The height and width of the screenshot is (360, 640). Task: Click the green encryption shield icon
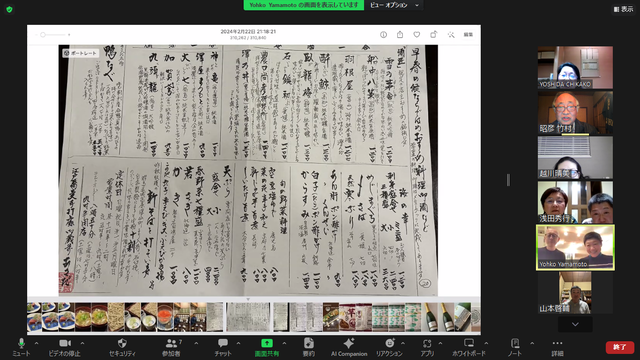pyautogui.click(x=9, y=9)
